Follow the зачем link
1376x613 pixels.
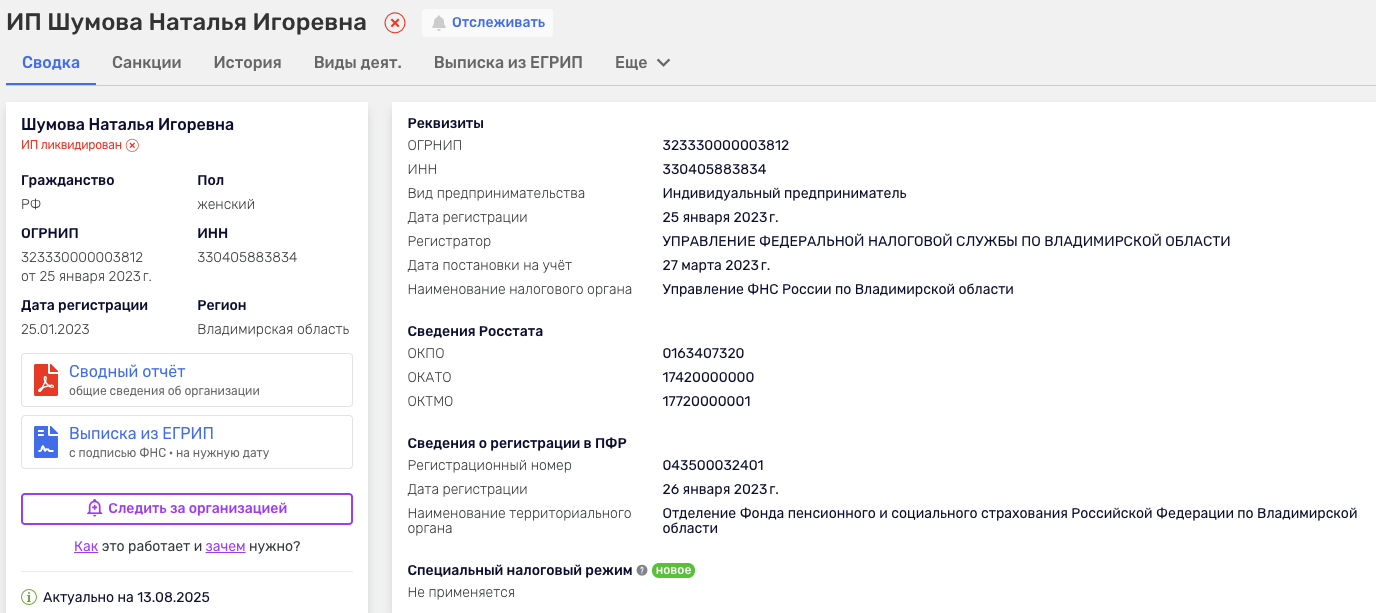pos(225,547)
